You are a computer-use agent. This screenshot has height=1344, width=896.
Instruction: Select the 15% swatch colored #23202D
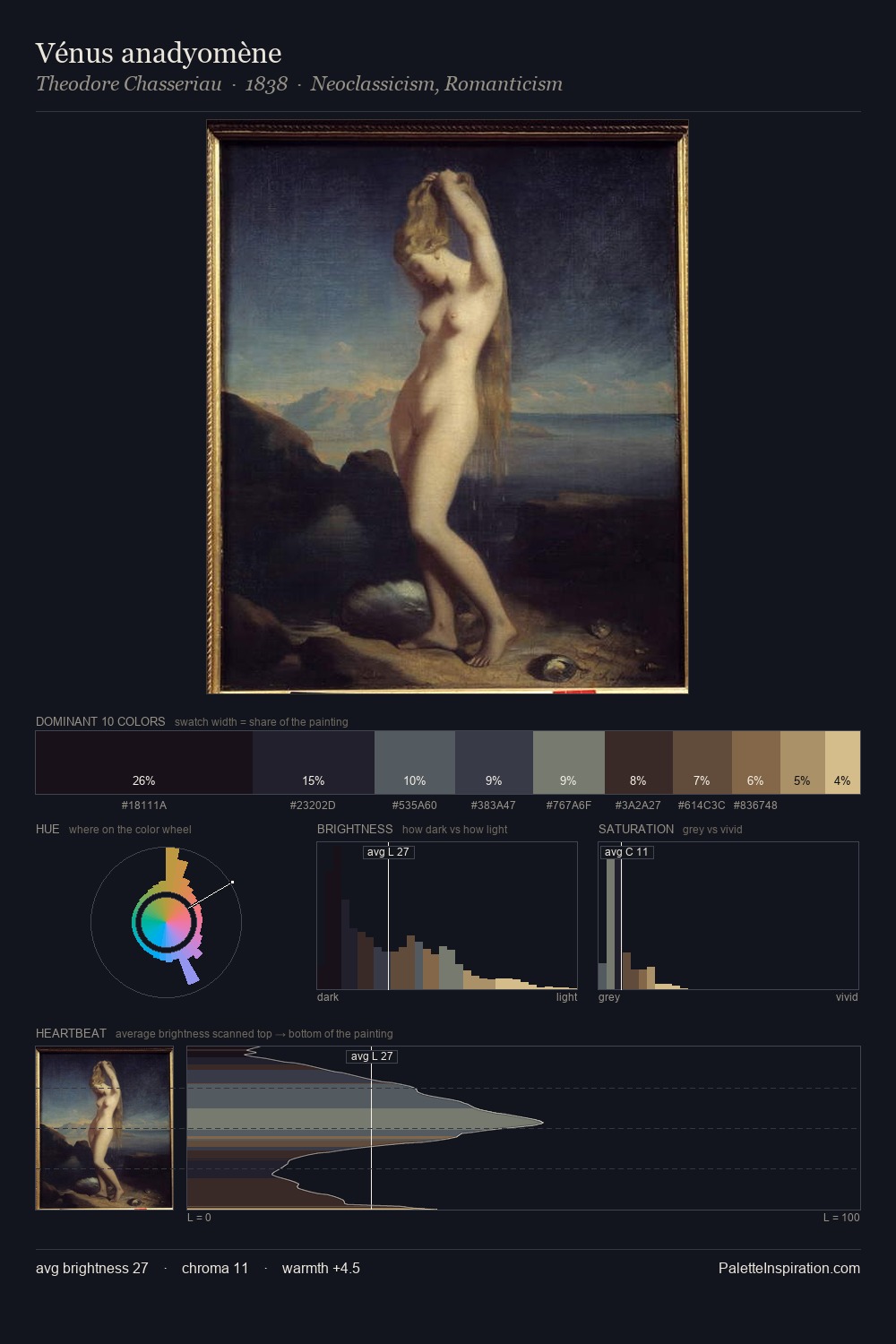click(x=313, y=762)
